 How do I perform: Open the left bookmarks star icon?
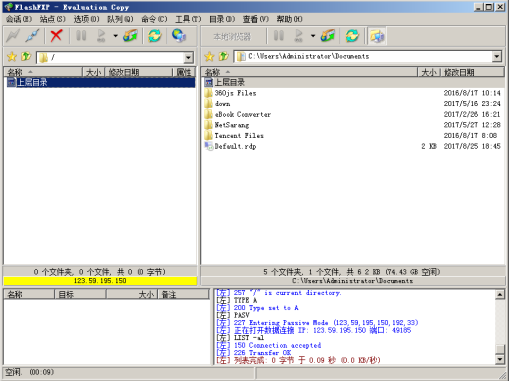coord(12,57)
